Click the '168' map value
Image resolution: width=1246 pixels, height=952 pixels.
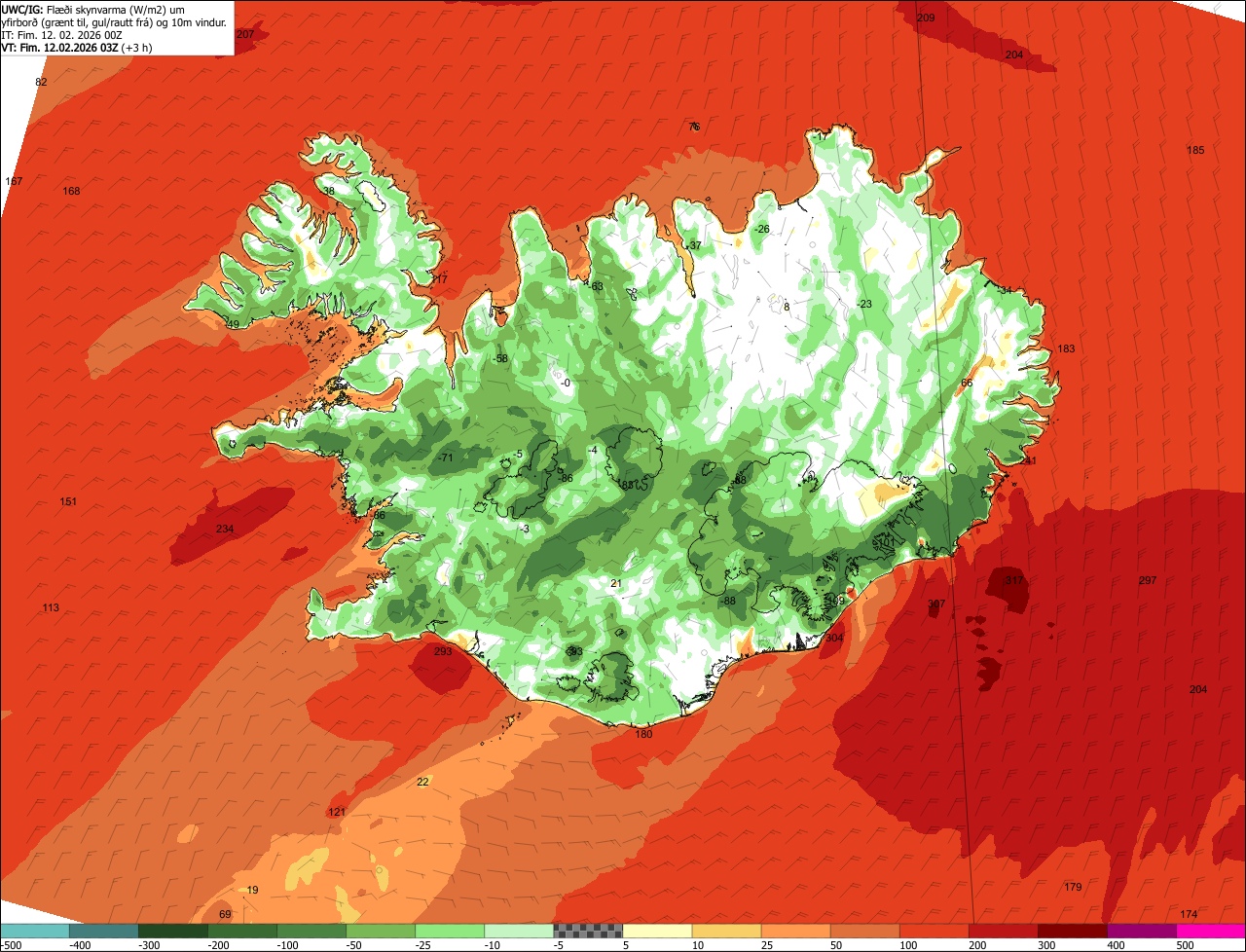(71, 191)
